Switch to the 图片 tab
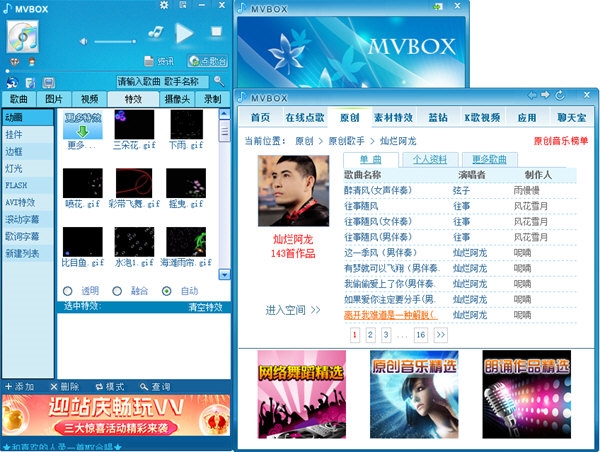 [x=54, y=99]
